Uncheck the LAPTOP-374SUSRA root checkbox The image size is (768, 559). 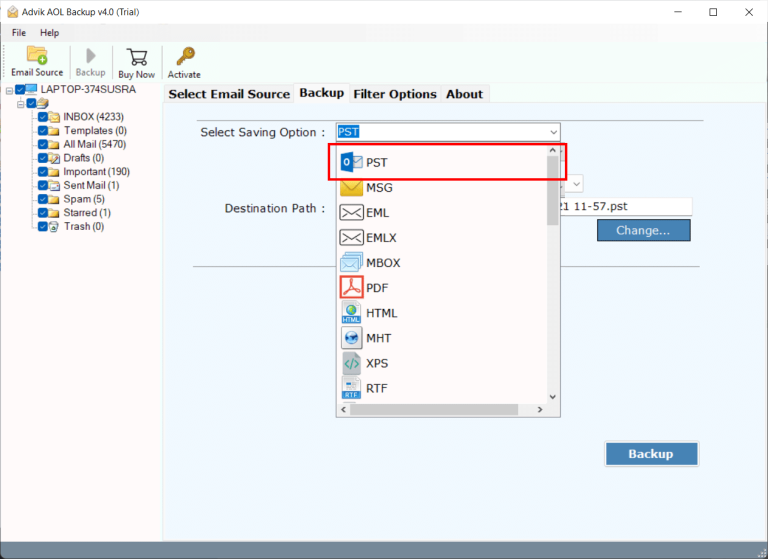20,90
